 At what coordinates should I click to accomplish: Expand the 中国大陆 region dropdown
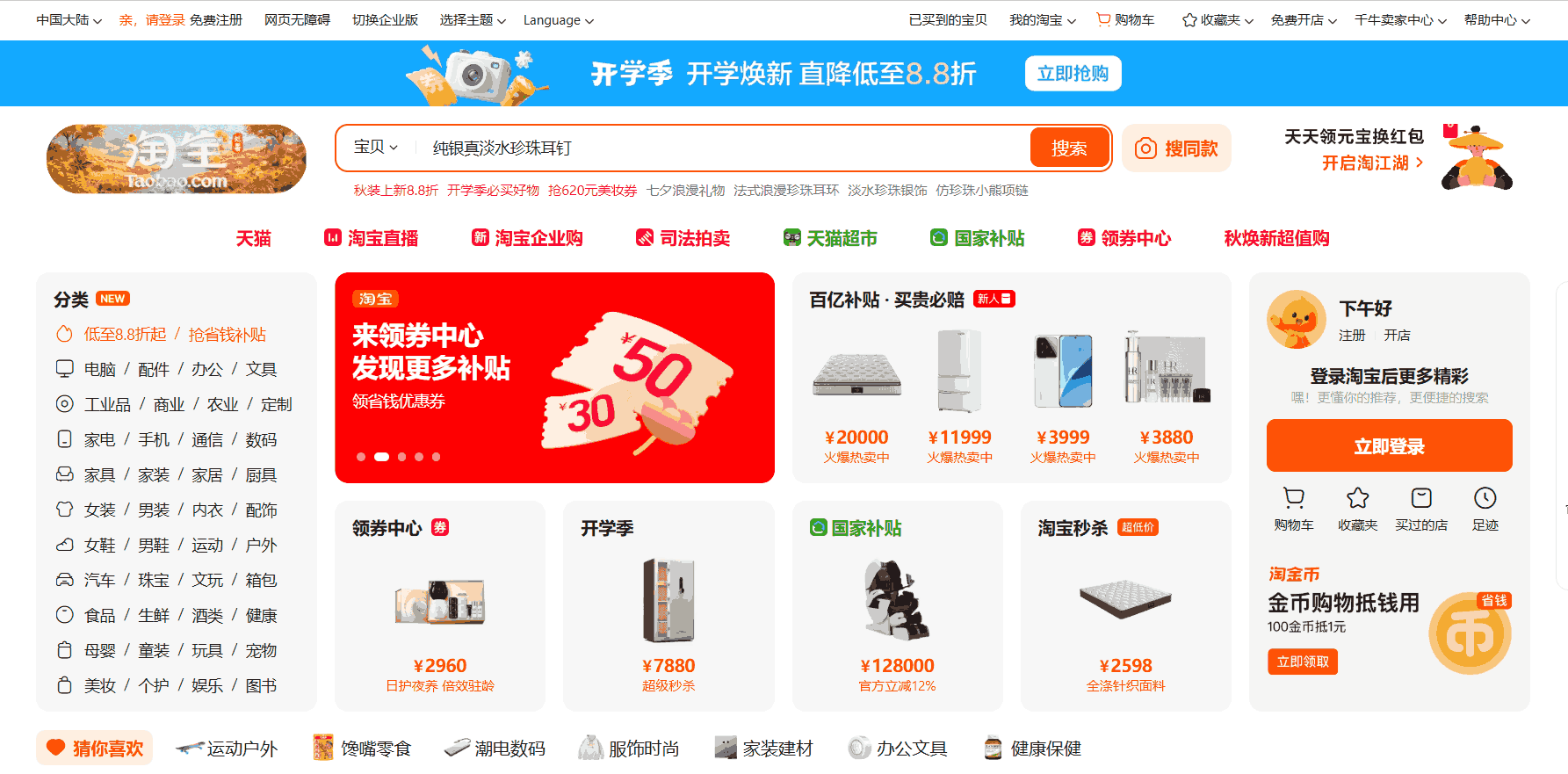coord(69,20)
